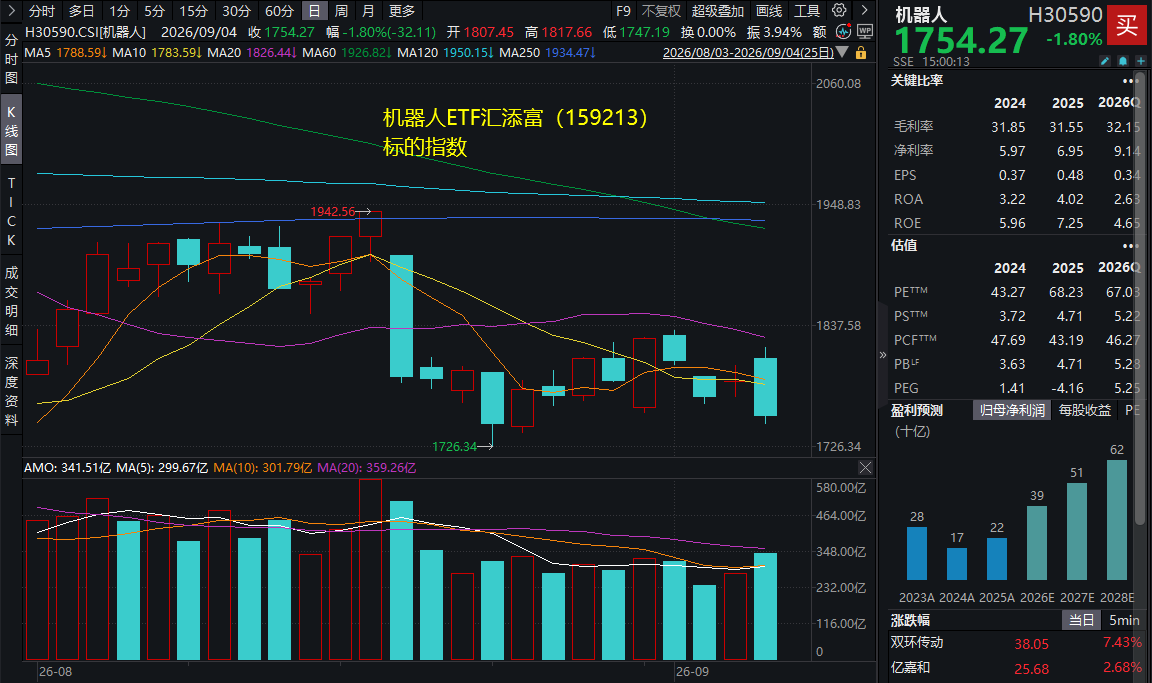Switch to 分时 timeframe tab
Image resolution: width=1152 pixels, height=683 pixels.
[x=42, y=11]
